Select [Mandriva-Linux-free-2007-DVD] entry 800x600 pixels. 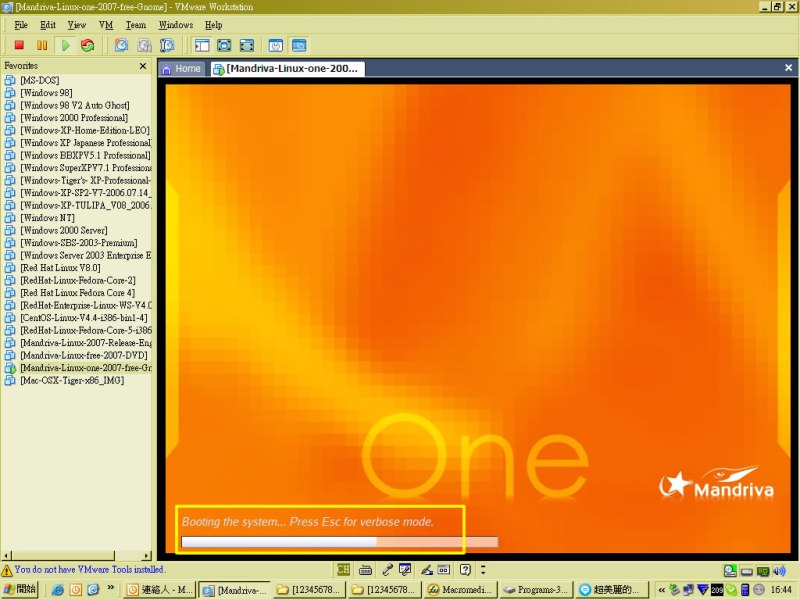click(x=84, y=356)
